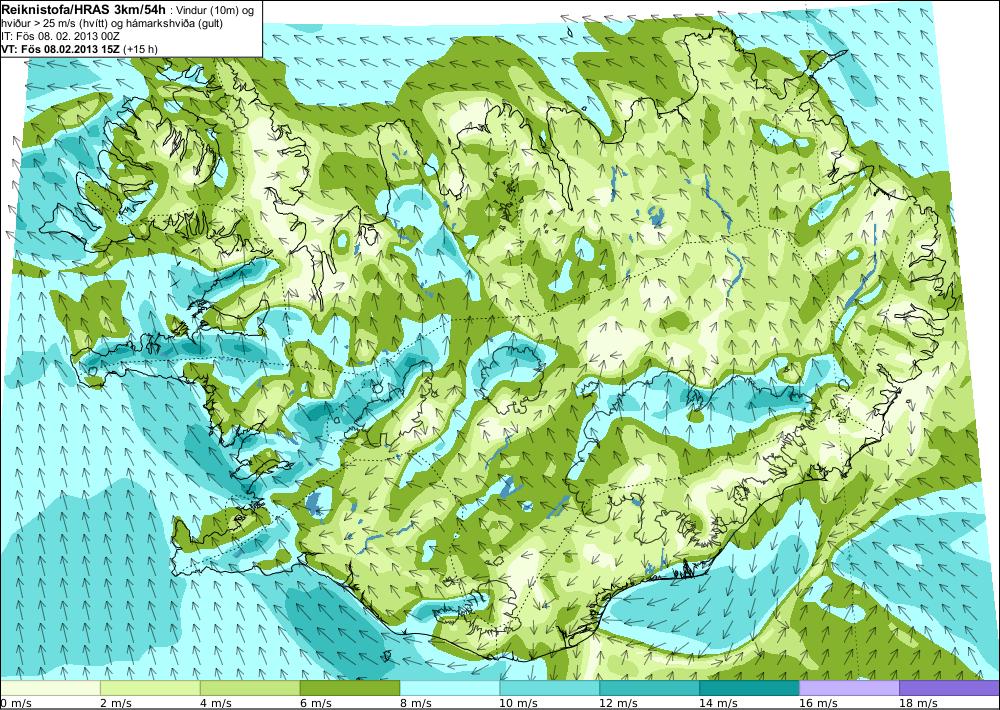The width and height of the screenshot is (1000, 710).
Task: Click the "0 m/s" legend label
Action: pos(16,703)
